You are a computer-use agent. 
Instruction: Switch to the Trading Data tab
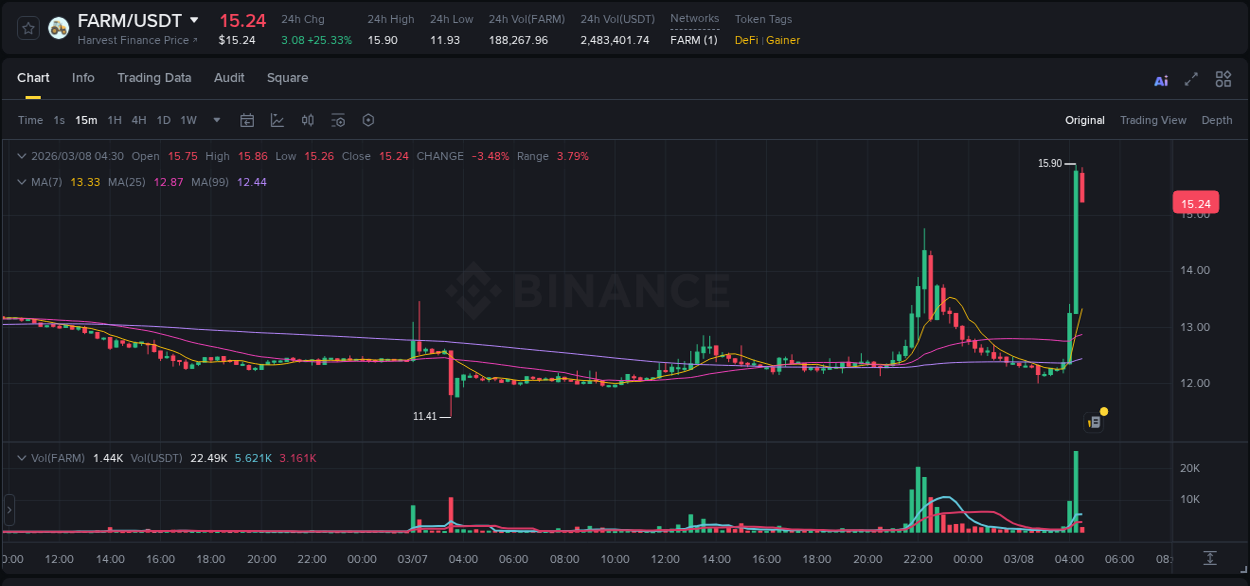click(x=154, y=78)
